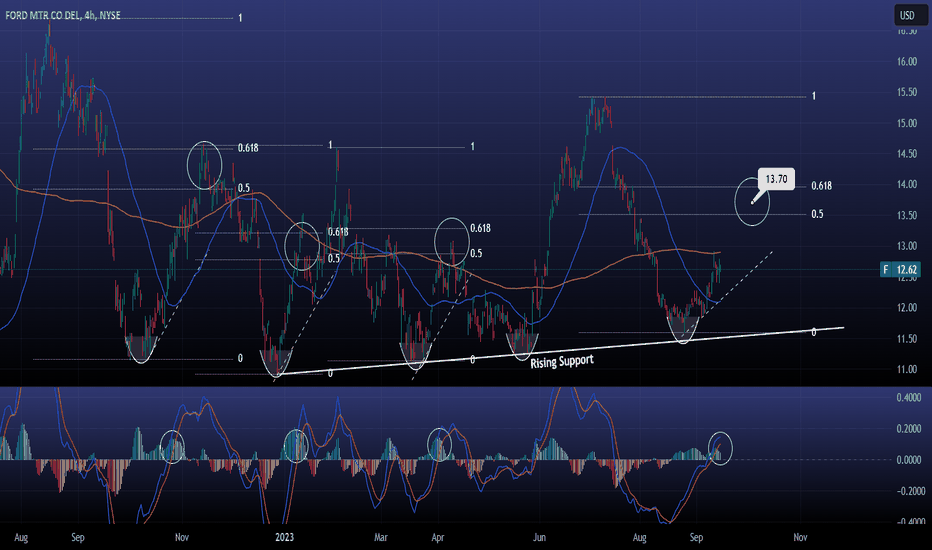Screen dimensions: 932x550
Task: Click the 2023 label on time axis
Action: [284, 538]
